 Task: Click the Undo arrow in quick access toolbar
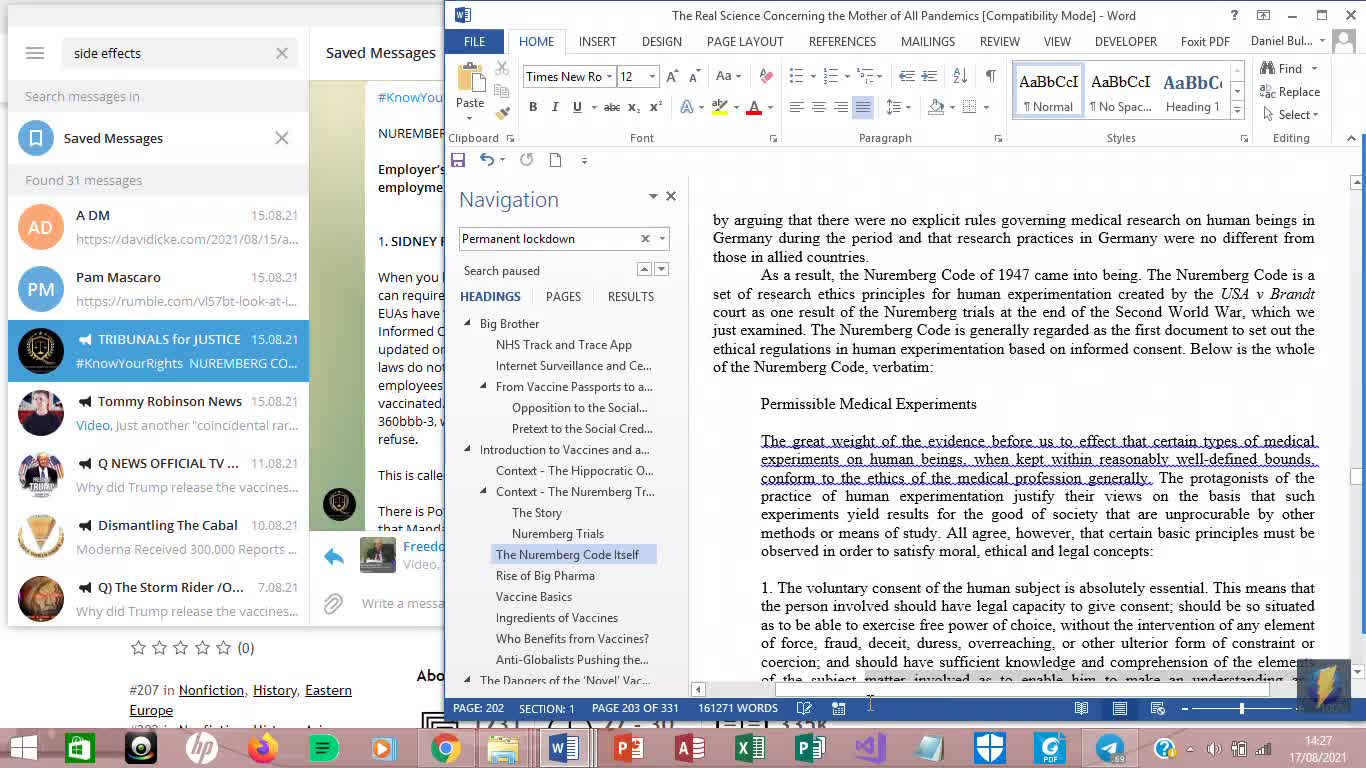point(486,160)
